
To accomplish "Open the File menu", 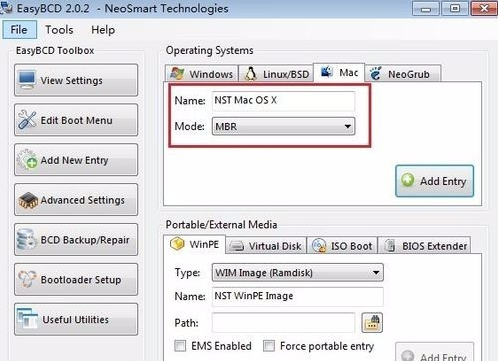I will 19,30.
